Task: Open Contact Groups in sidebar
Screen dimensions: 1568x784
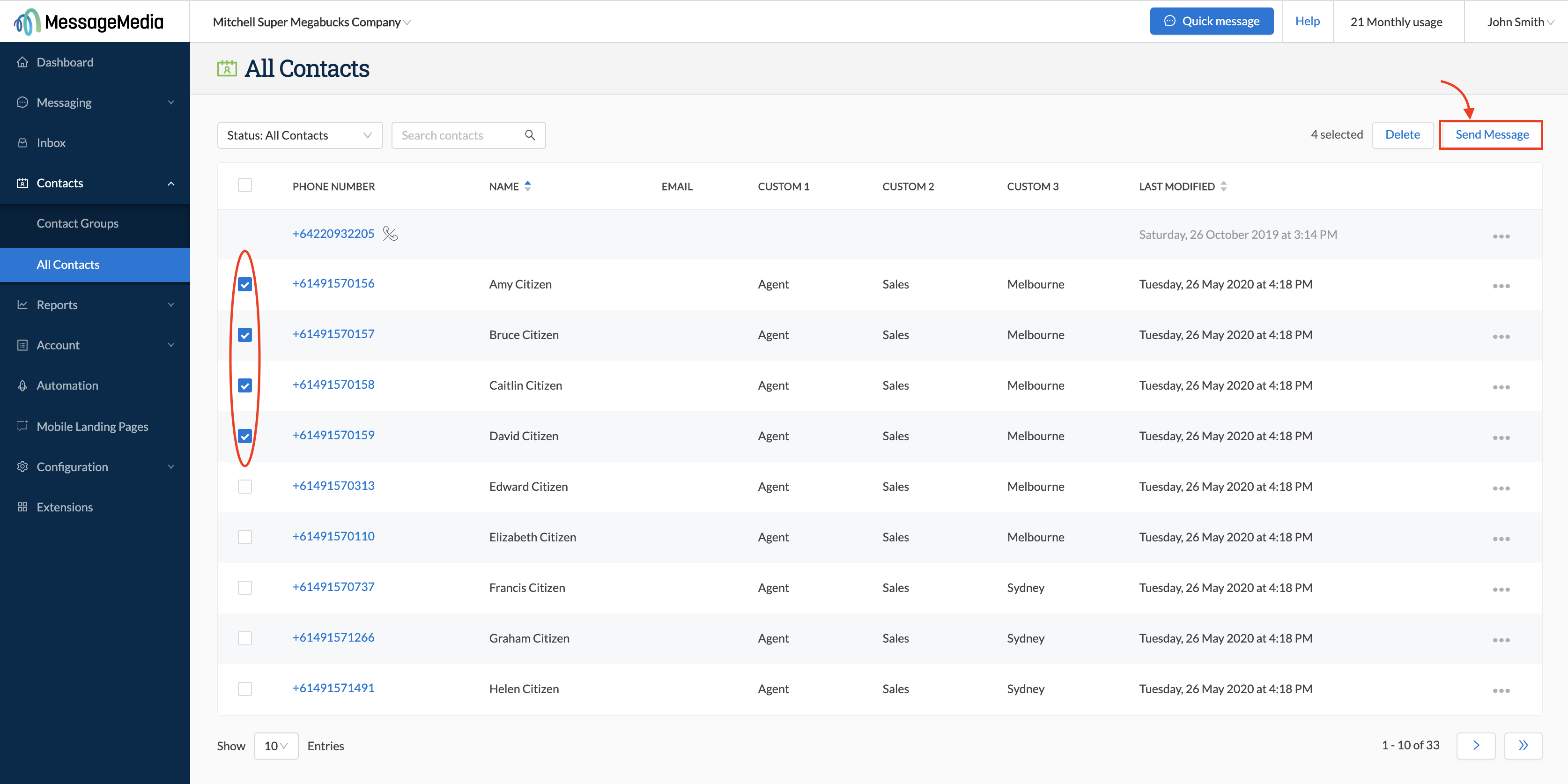Action: (x=77, y=223)
